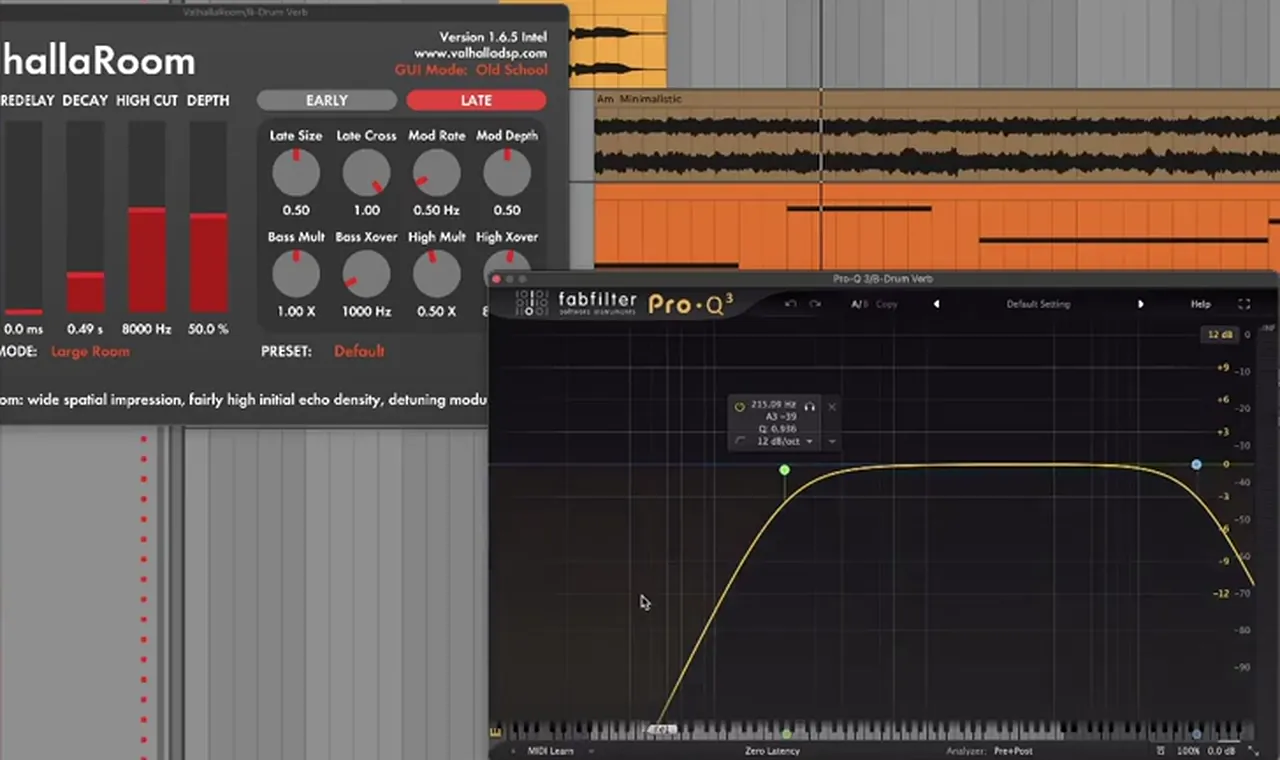Open the Default preset selector in ValhallaRoom
This screenshot has height=760, width=1280.
pos(359,351)
